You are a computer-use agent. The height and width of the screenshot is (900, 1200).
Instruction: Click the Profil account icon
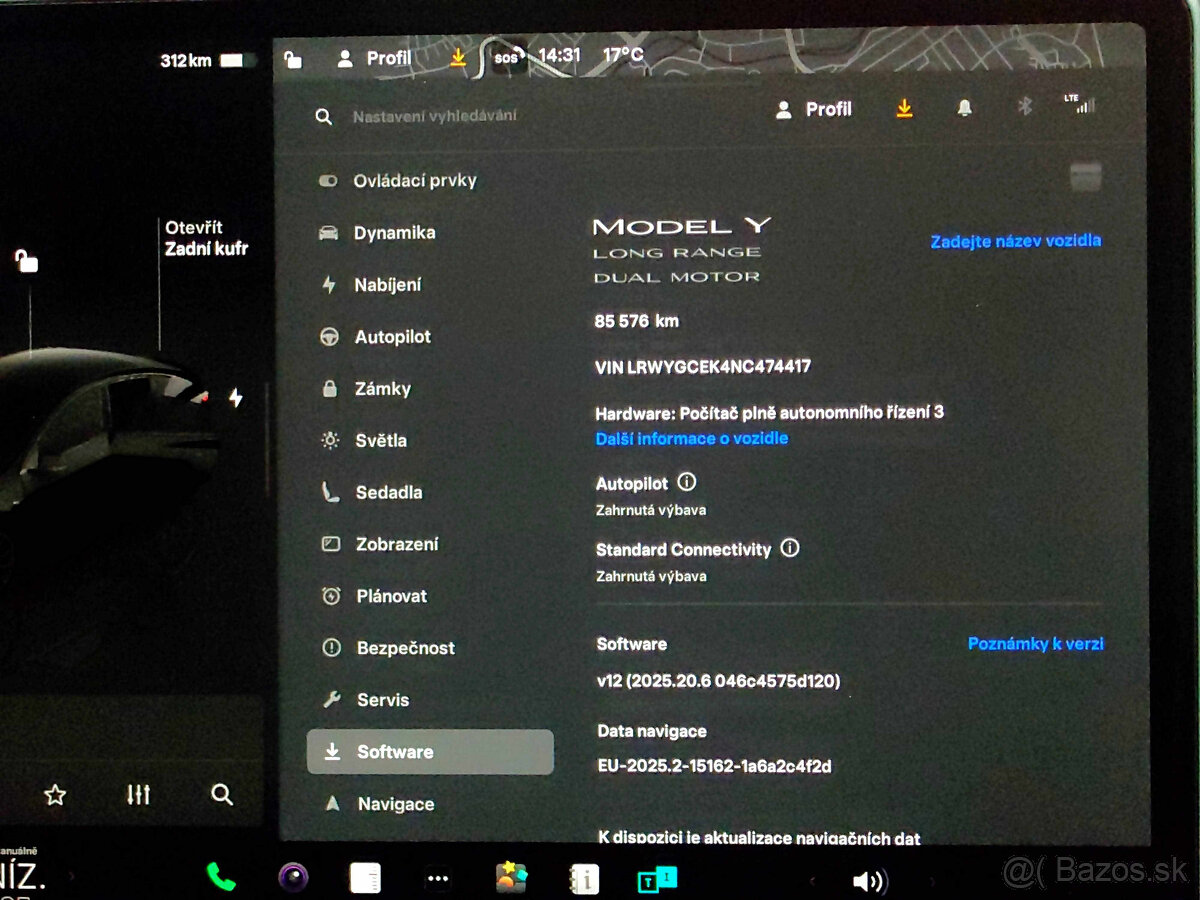coord(783,108)
